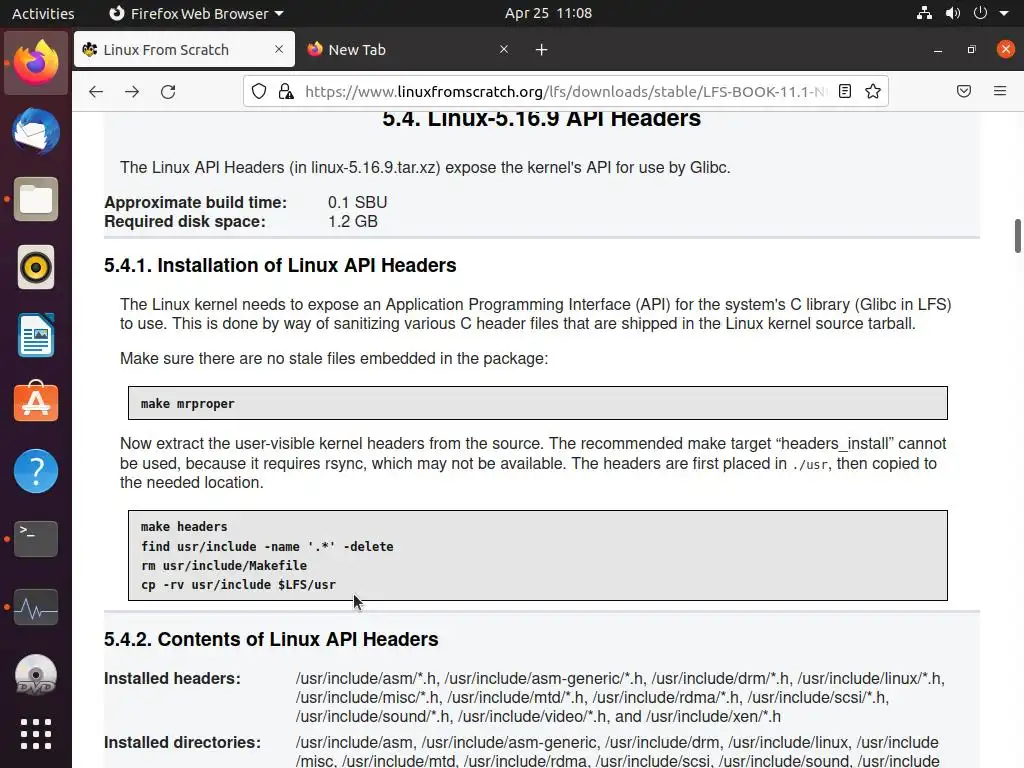
Task: Open Help from the dock
Action: coord(36,471)
